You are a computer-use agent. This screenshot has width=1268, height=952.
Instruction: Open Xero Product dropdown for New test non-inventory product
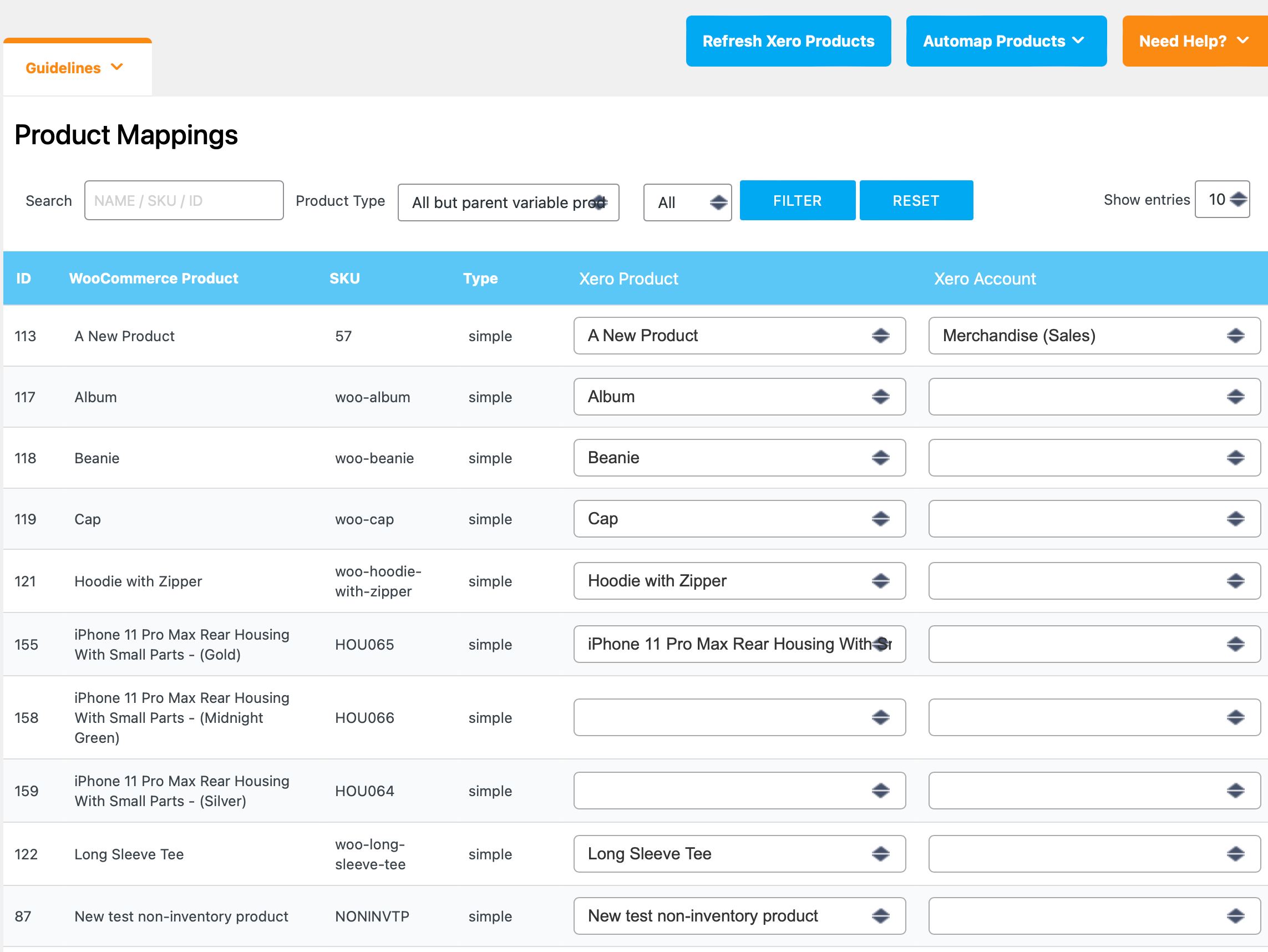(x=739, y=915)
